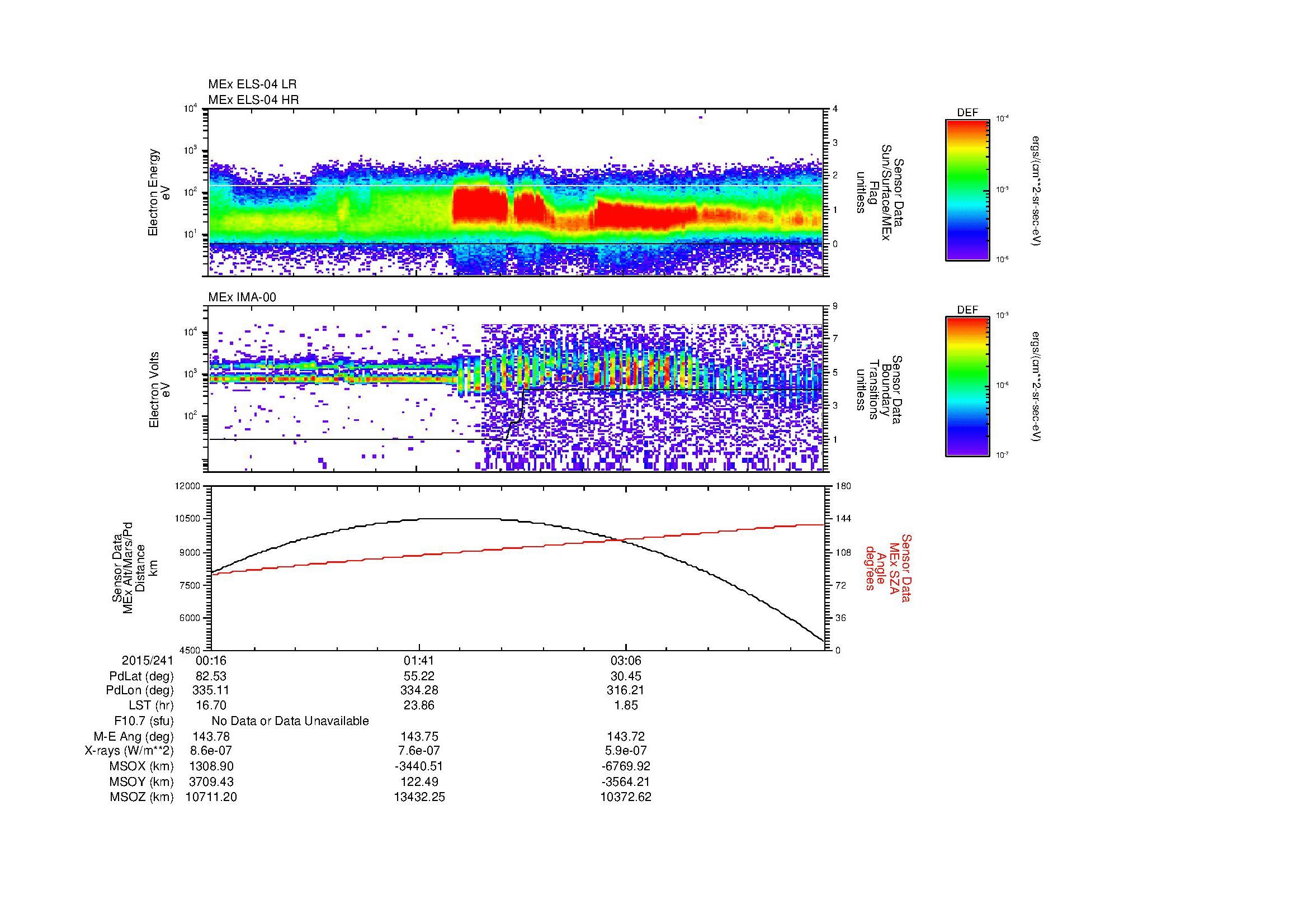Click the PdLon value 335.11

[211, 690]
